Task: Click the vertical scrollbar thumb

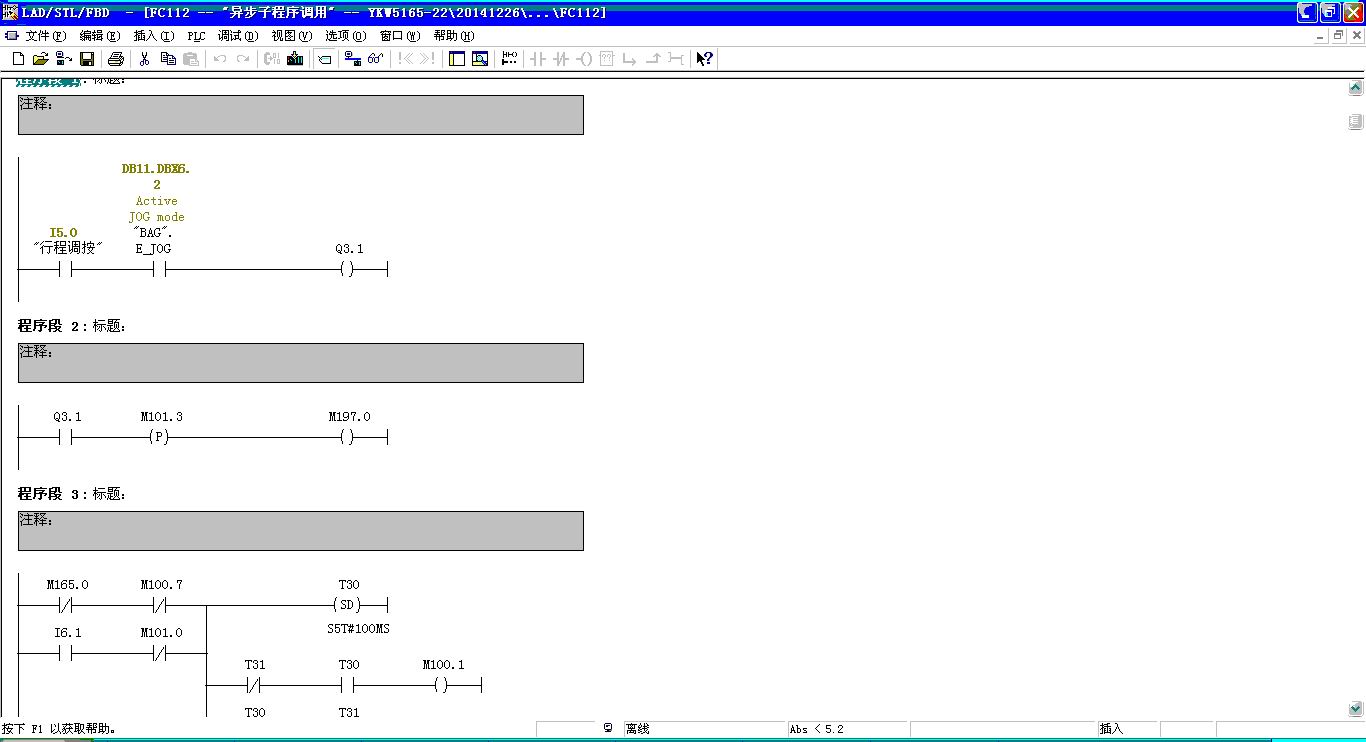Action: [x=1356, y=122]
